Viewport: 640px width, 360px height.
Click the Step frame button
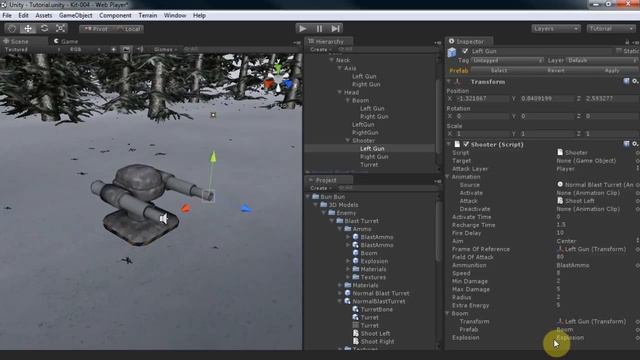click(x=336, y=29)
